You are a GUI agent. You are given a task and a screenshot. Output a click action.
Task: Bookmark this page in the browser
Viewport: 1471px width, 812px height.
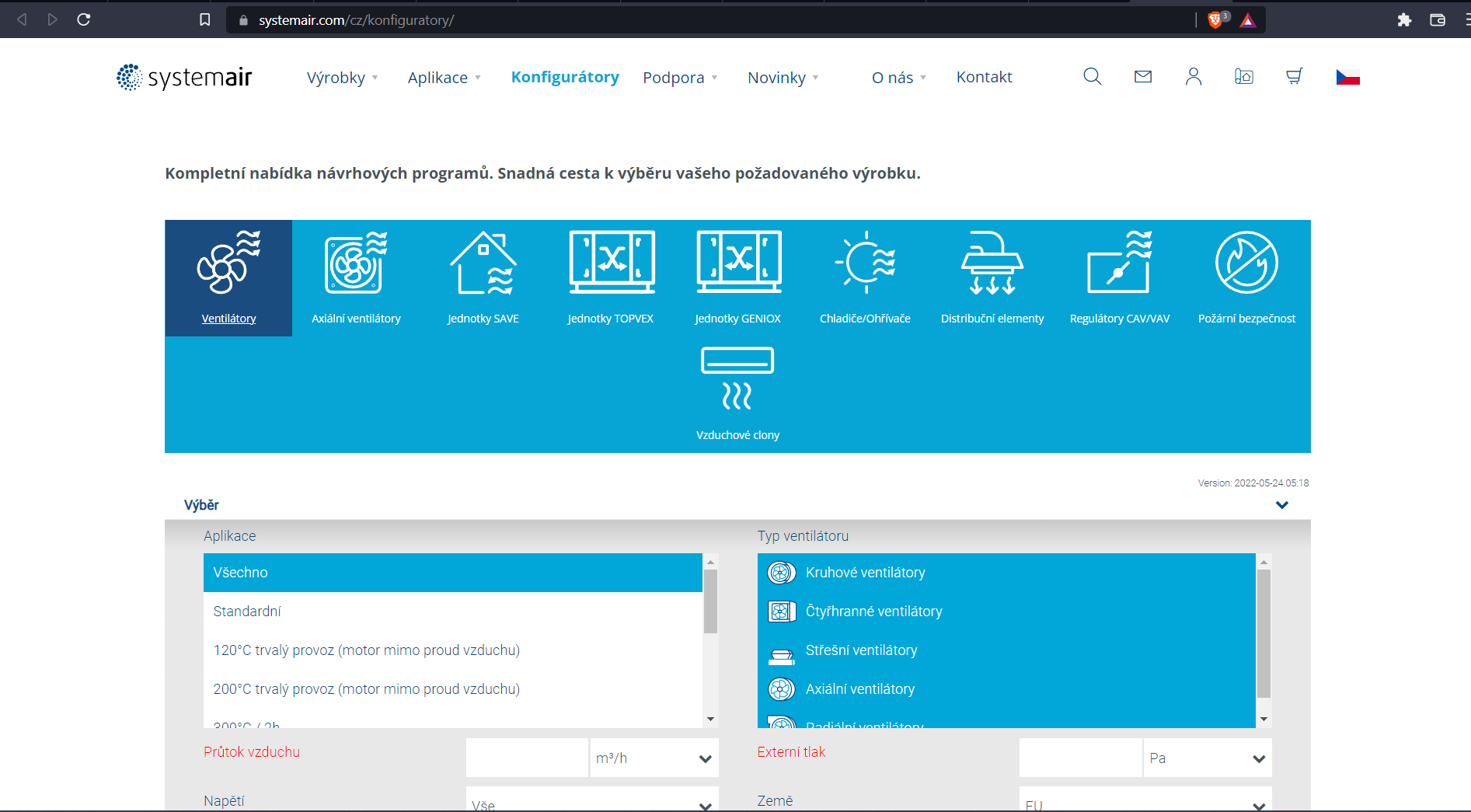205,19
